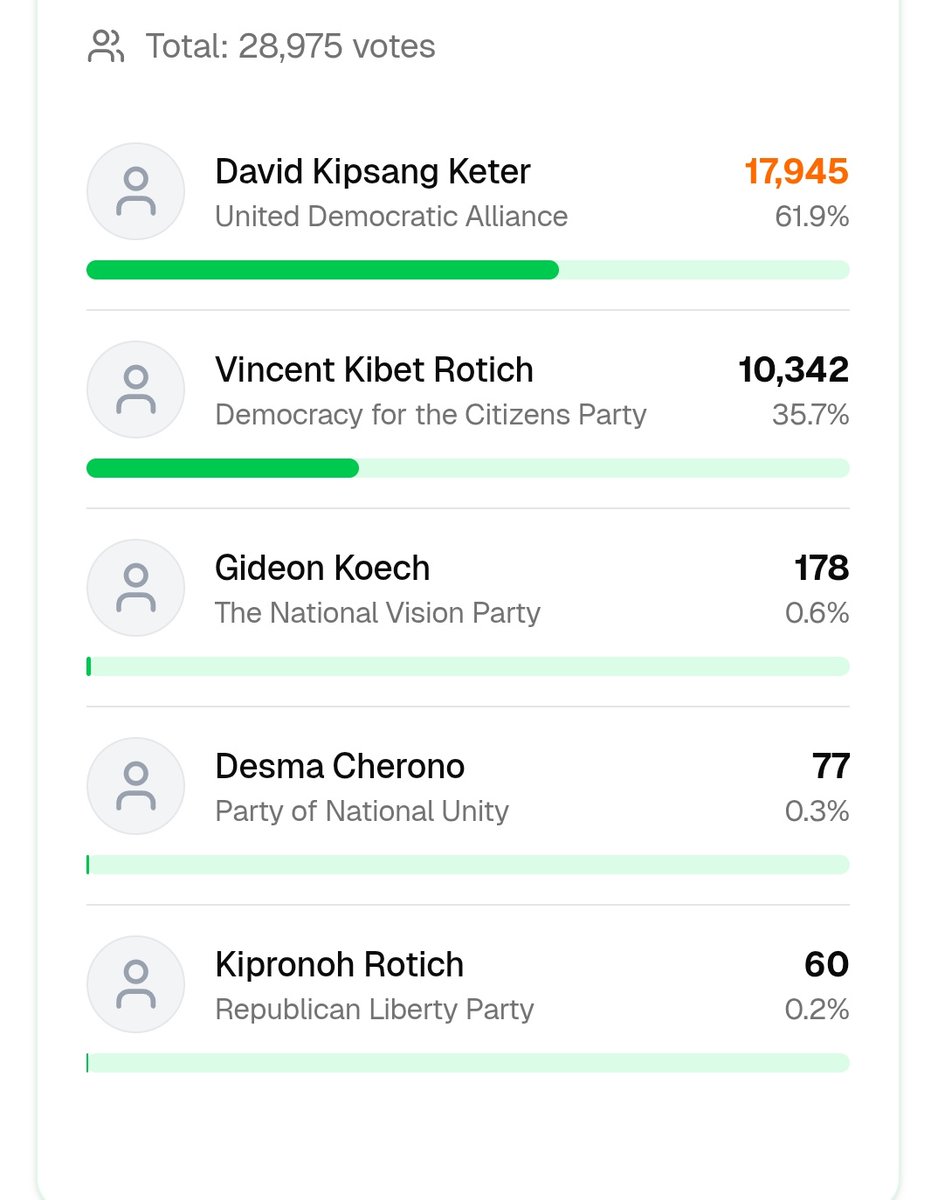Tap Gideon Koech's profile avatar

(136, 588)
